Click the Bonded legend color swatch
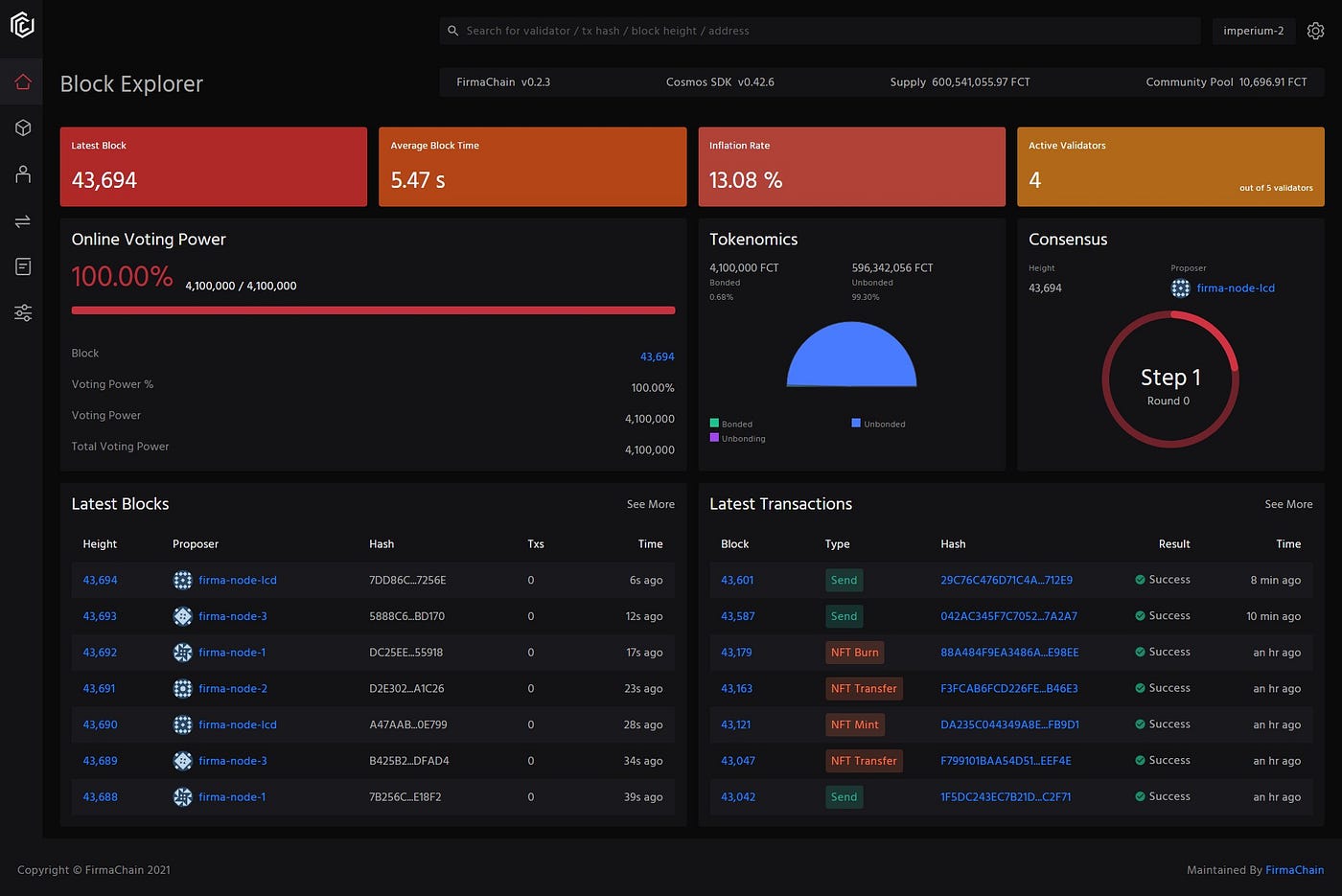The image size is (1342, 896). pyautogui.click(x=714, y=423)
